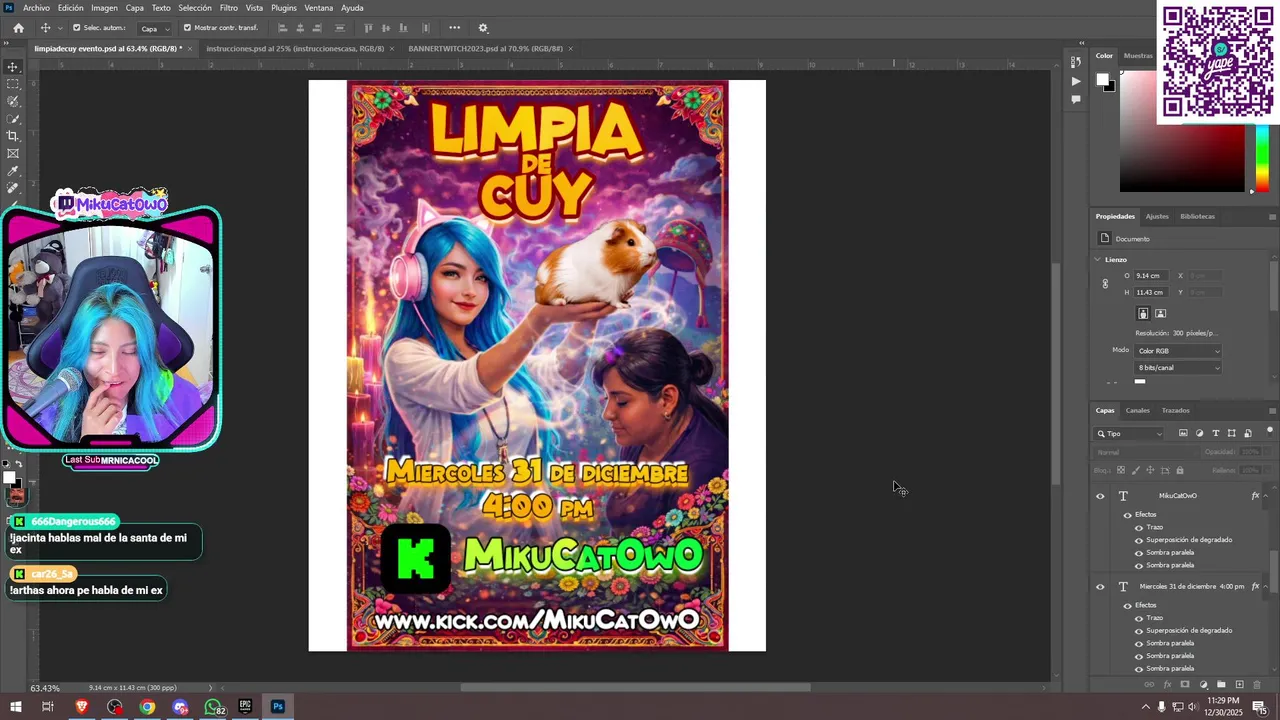Toggle the layer filter on/off switch
This screenshot has height=720, width=1280.
tap(1270, 431)
